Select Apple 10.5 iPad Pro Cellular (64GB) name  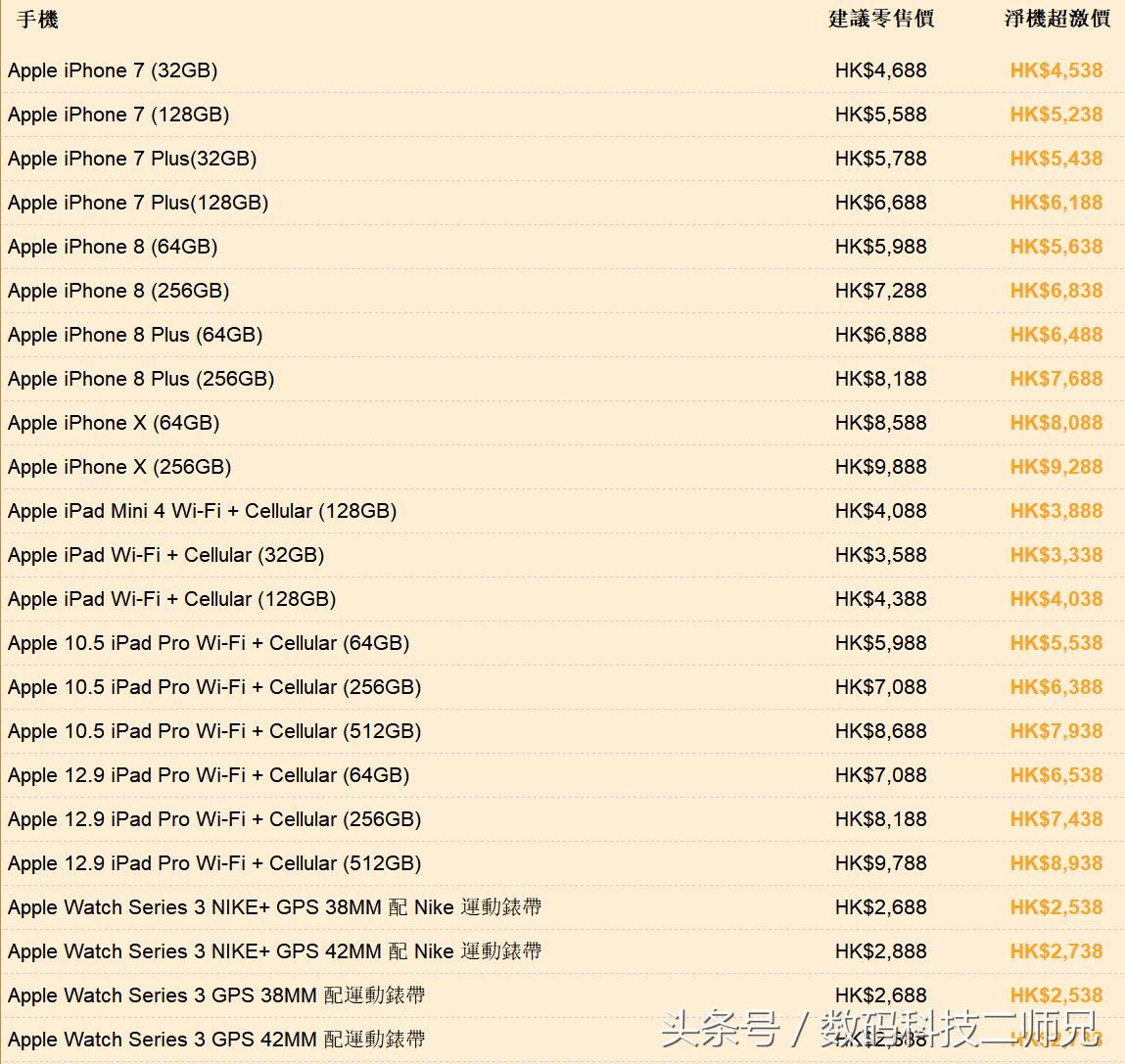click(x=209, y=643)
